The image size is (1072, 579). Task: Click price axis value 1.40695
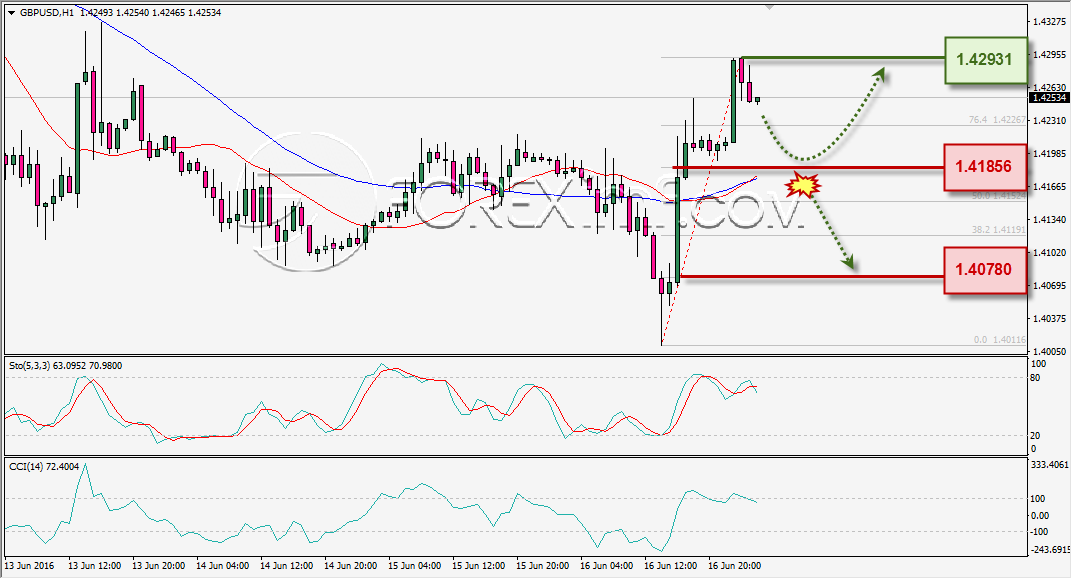pyautogui.click(x=1049, y=285)
